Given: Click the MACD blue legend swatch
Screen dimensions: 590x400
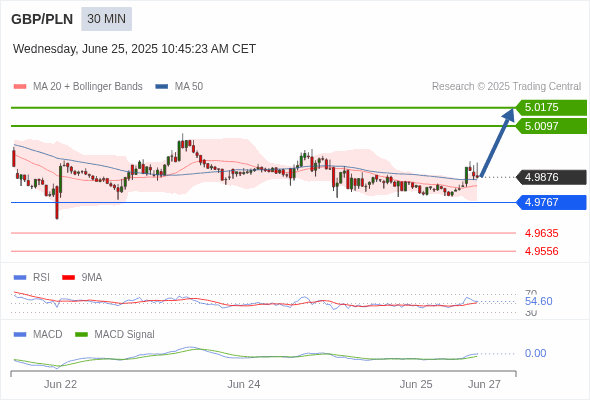Looking at the screenshot, I should click(x=20, y=335).
